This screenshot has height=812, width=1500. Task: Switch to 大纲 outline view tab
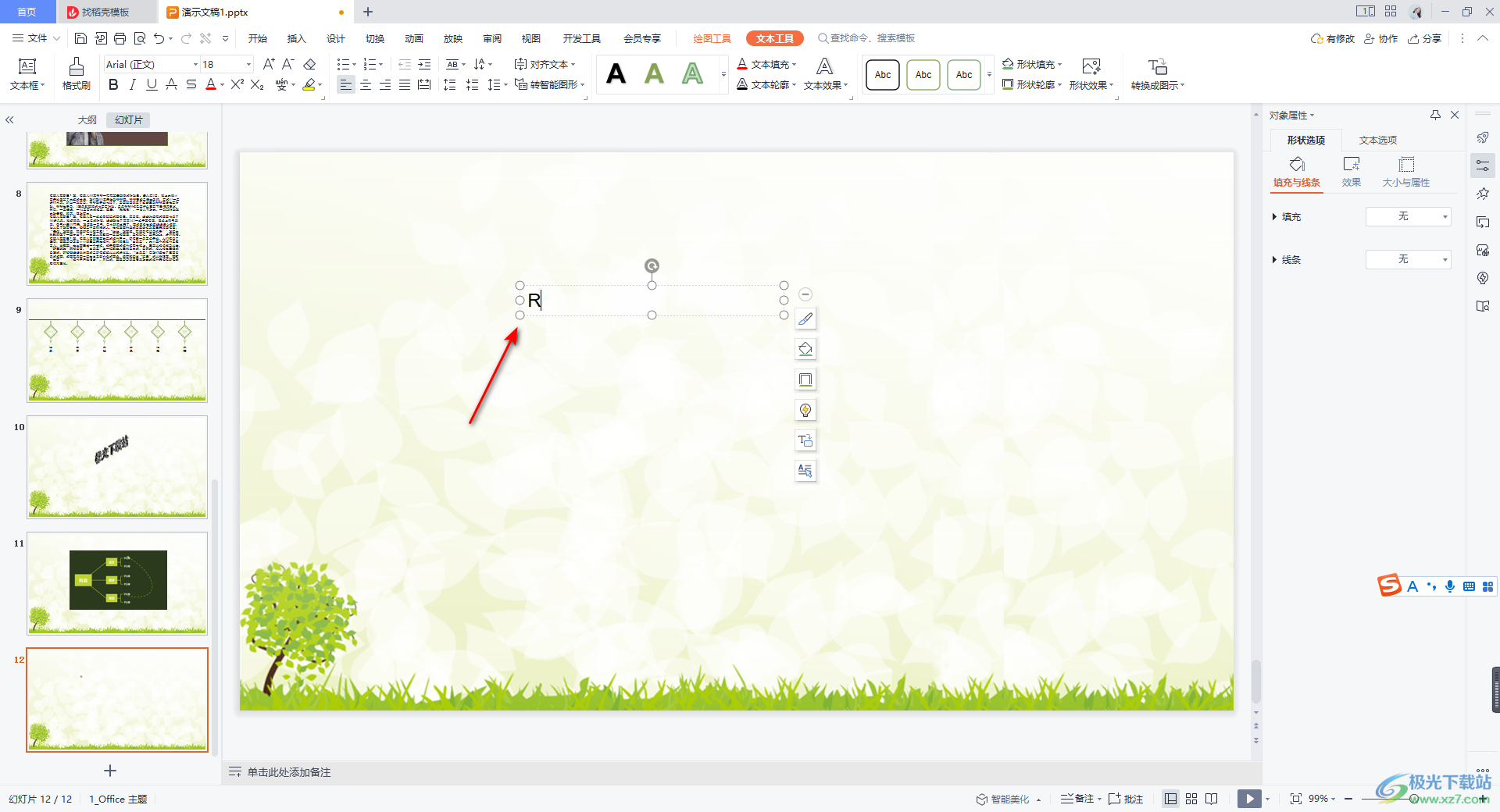[87, 119]
